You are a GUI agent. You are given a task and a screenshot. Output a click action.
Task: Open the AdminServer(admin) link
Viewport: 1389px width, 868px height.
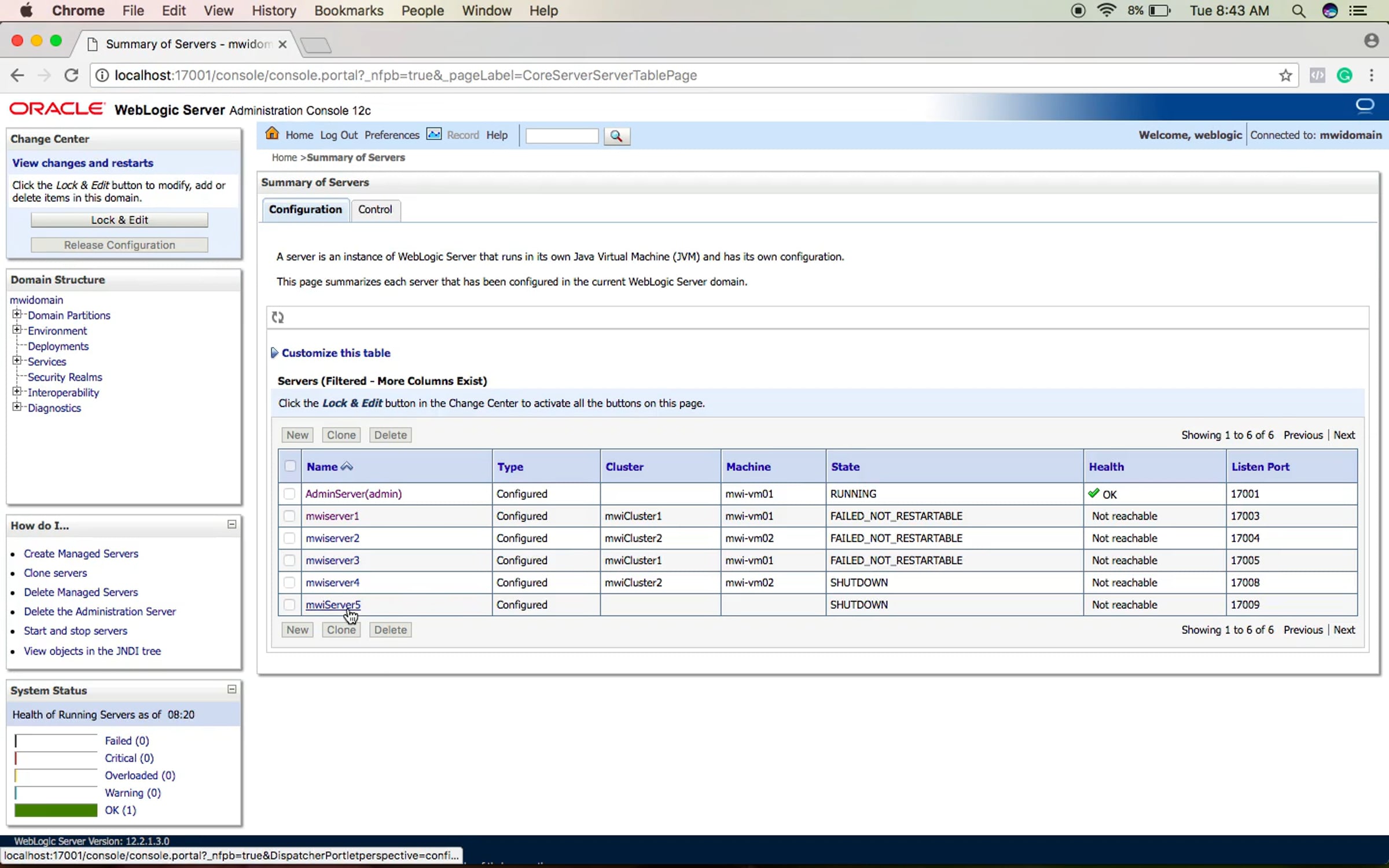[354, 494]
